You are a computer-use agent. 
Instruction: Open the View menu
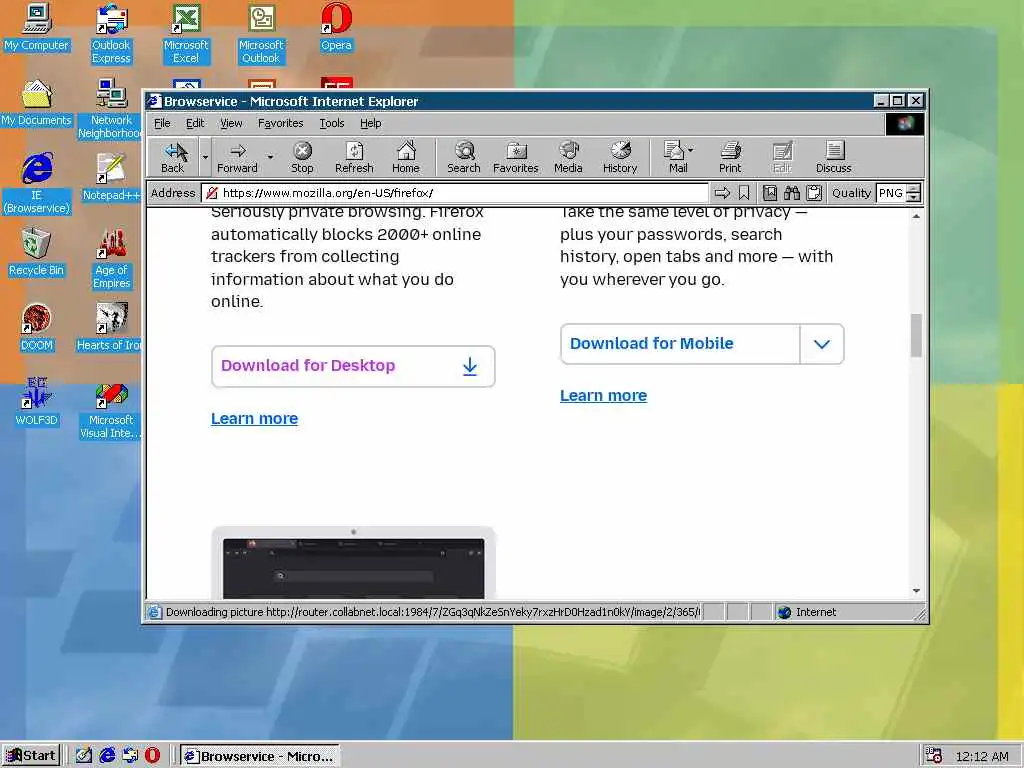tap(231, 123)
